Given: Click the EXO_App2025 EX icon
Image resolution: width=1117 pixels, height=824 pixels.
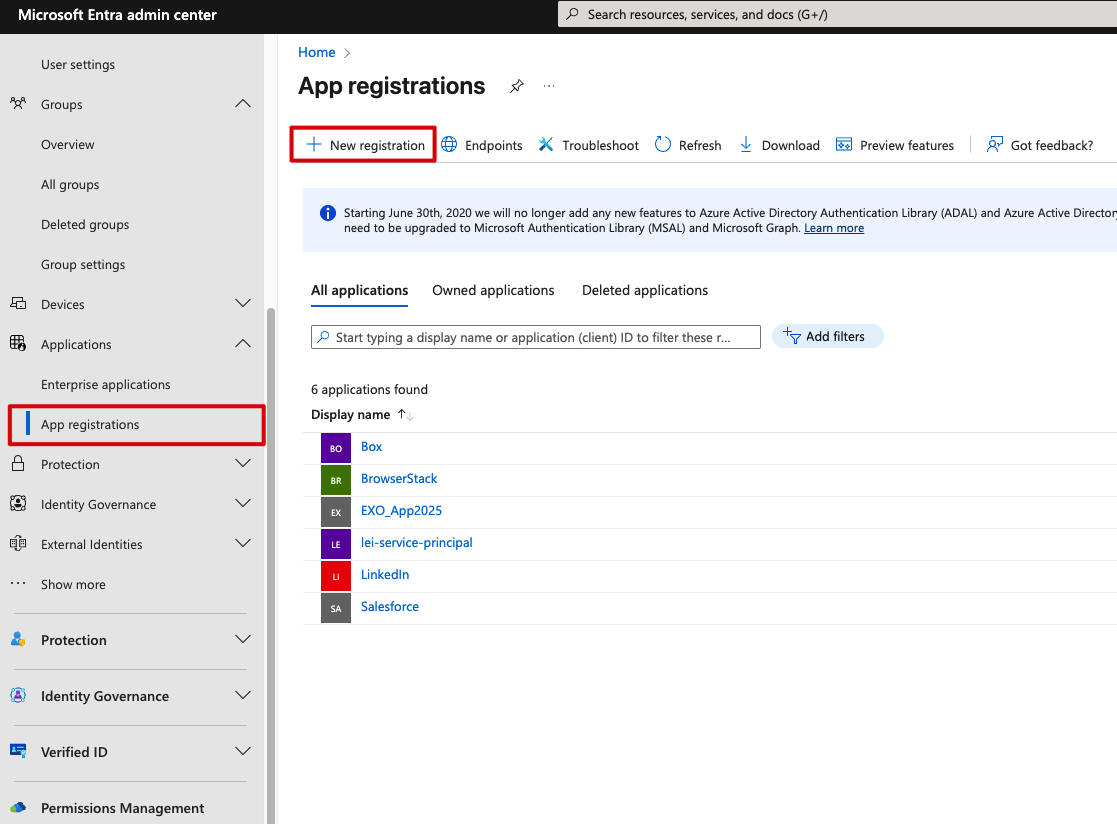Looking at the screenshot, I should point(336,512).
